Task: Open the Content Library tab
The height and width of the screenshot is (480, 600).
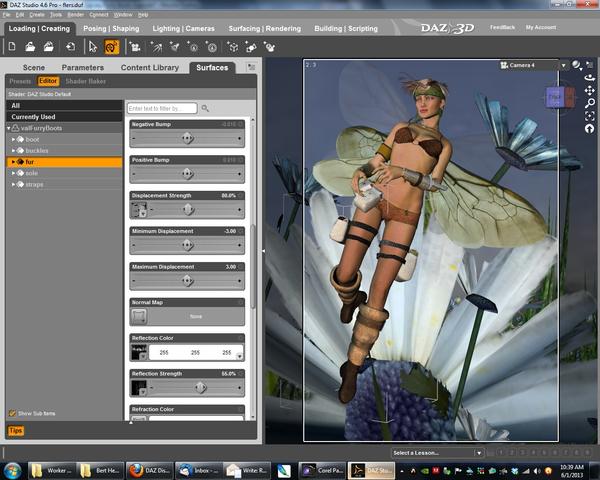Action: 150,67
